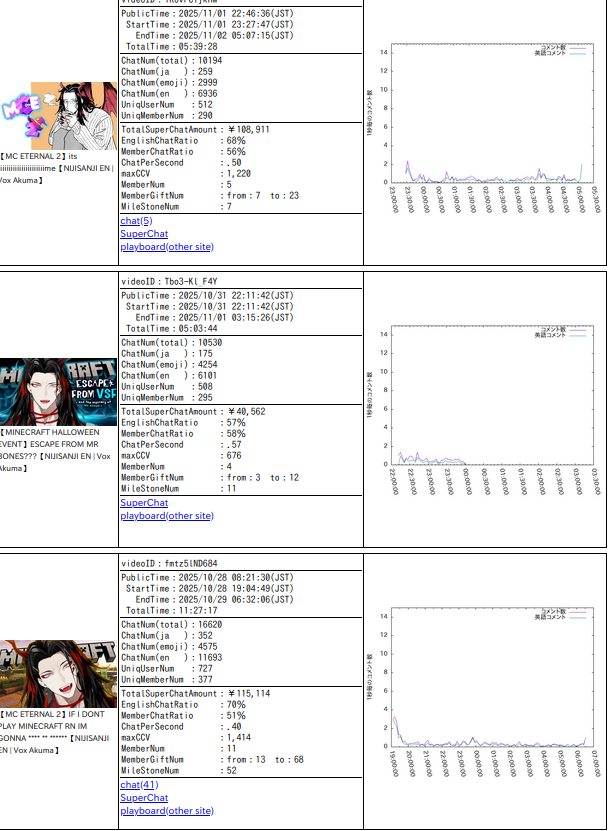This screenshot has width=608, height=831.
Task: Select the 'its iiiiiime' MC ETERNAL 2 title
Action: click(57, 169)
